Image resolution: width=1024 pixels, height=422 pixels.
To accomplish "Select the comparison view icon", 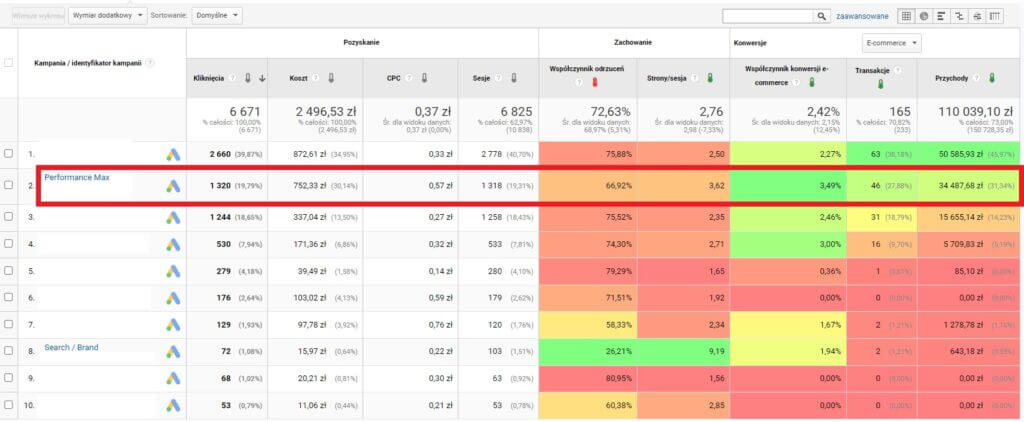I will (x=958, y=16).
